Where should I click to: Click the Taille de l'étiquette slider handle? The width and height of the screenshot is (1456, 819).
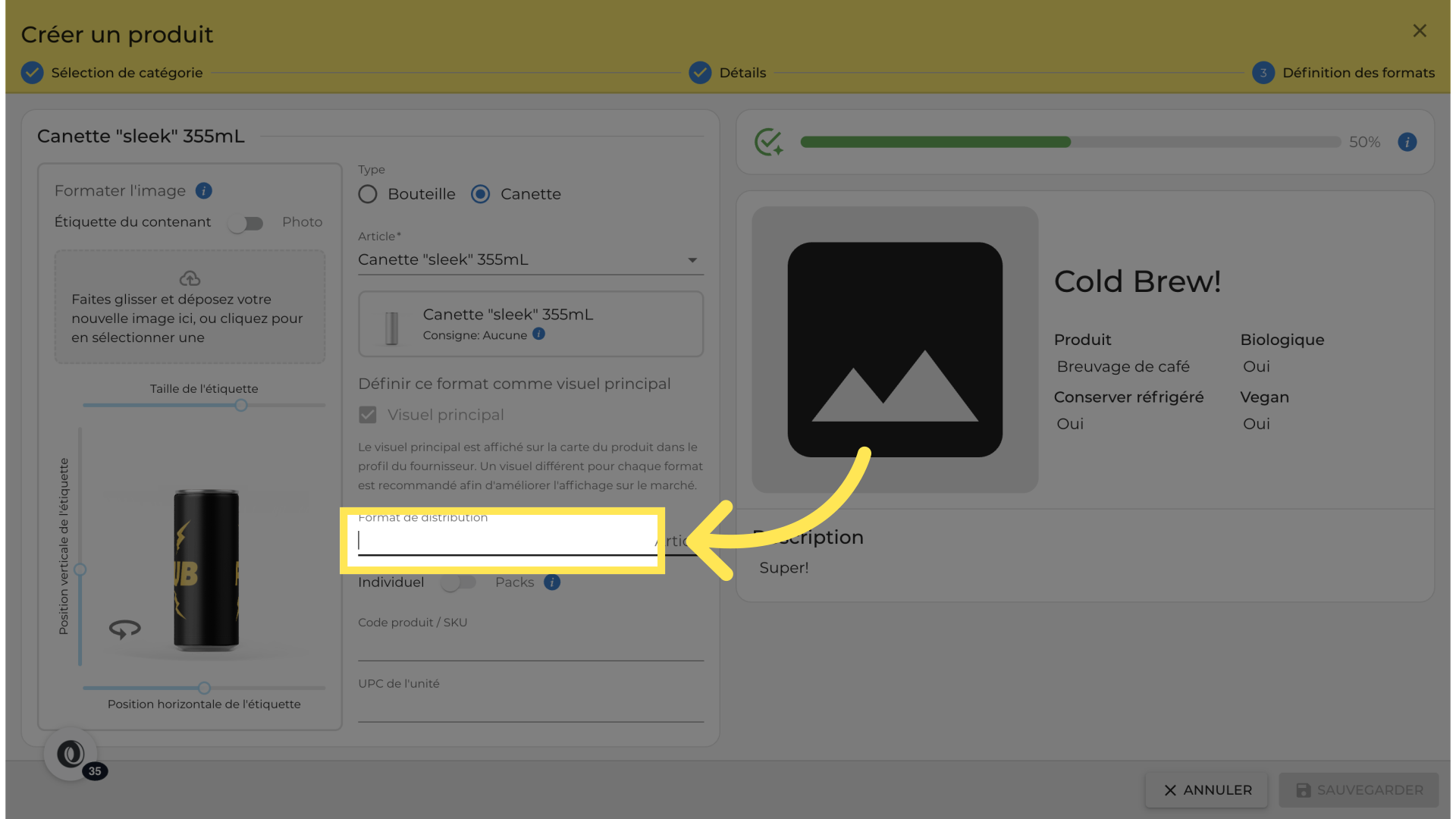coord(241,406)
